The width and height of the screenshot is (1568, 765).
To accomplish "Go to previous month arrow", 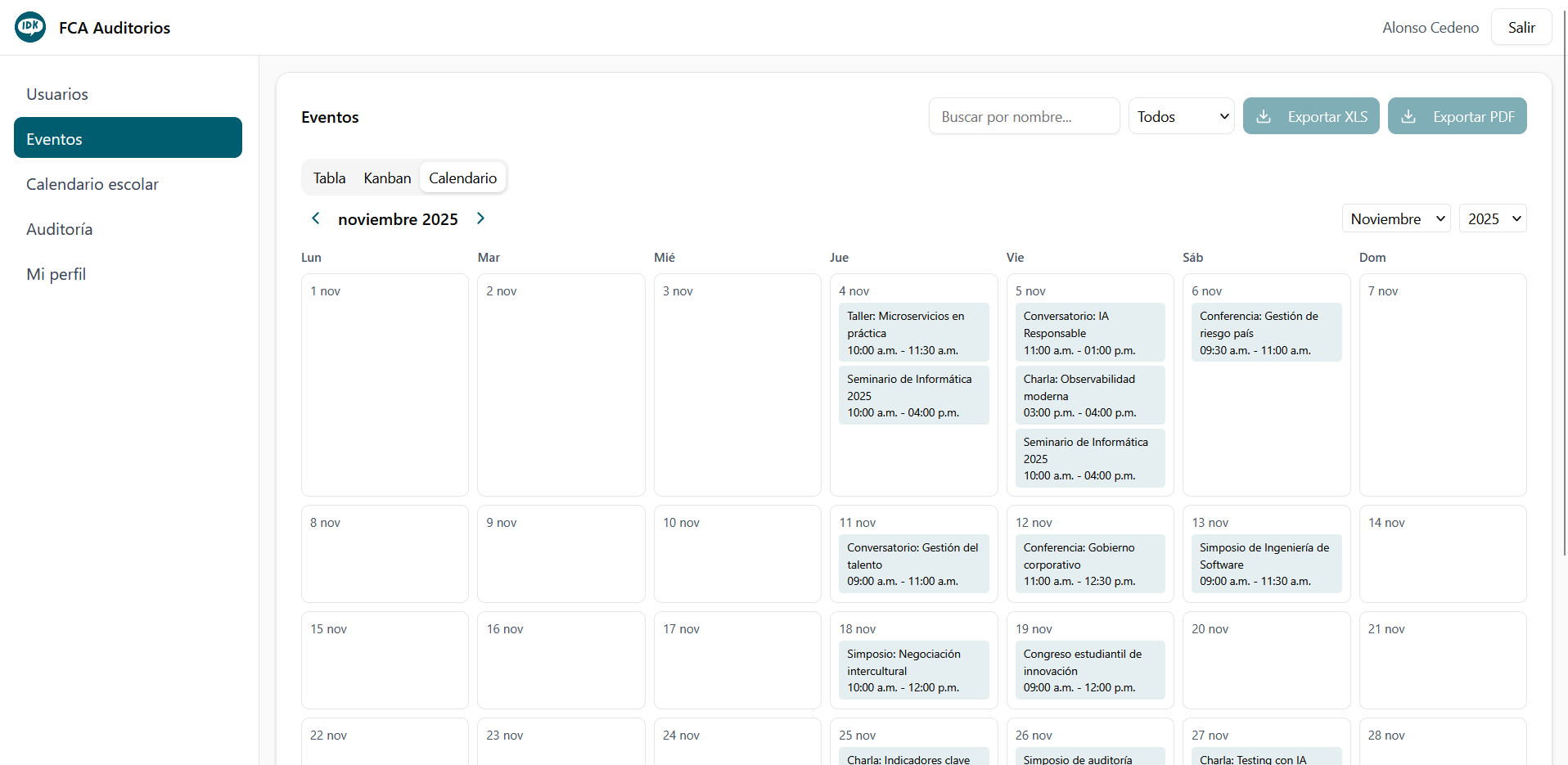I will coord(316,218).
